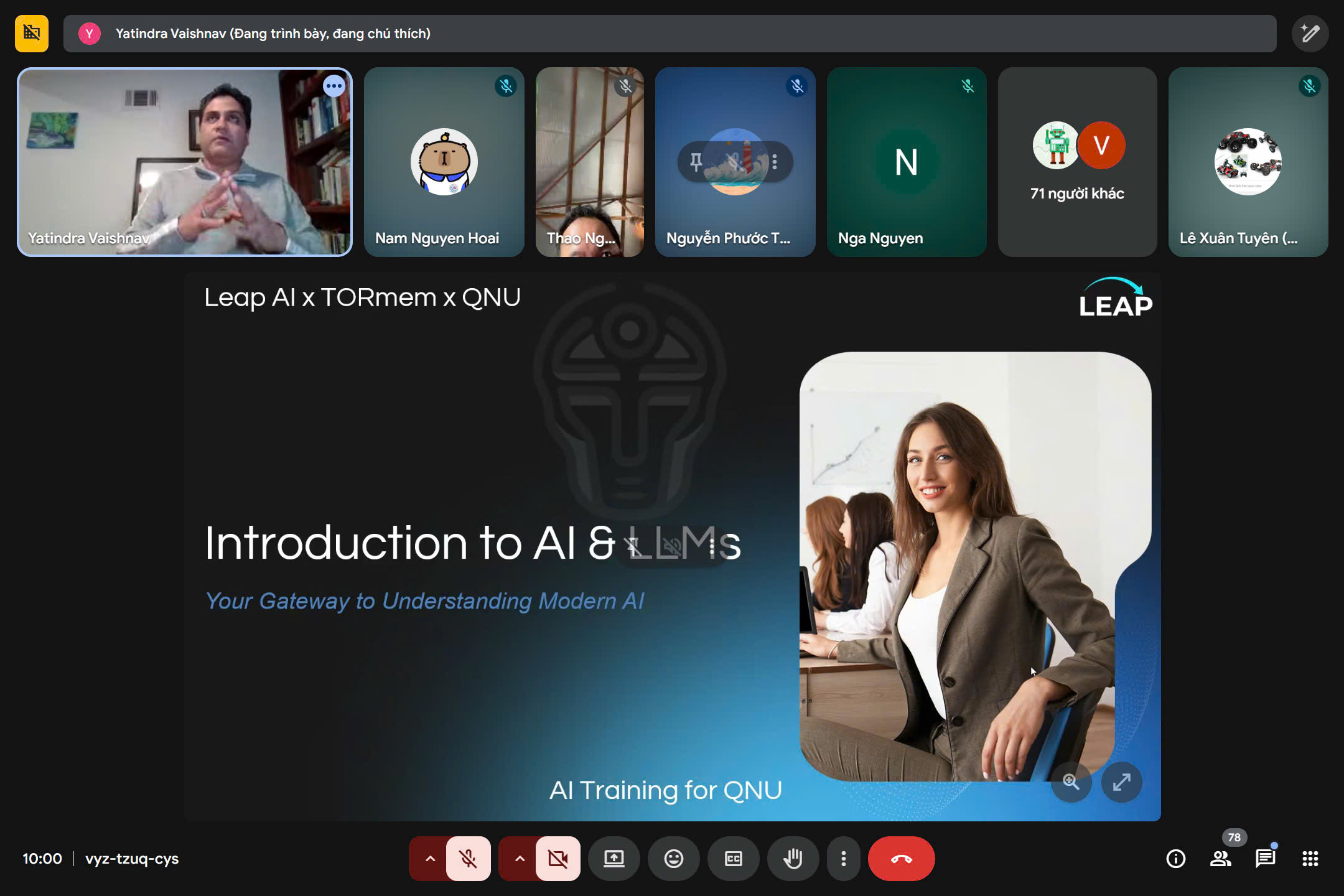
Task: Open more options on Yatindra Vaishnav tile
Action: 334,86
